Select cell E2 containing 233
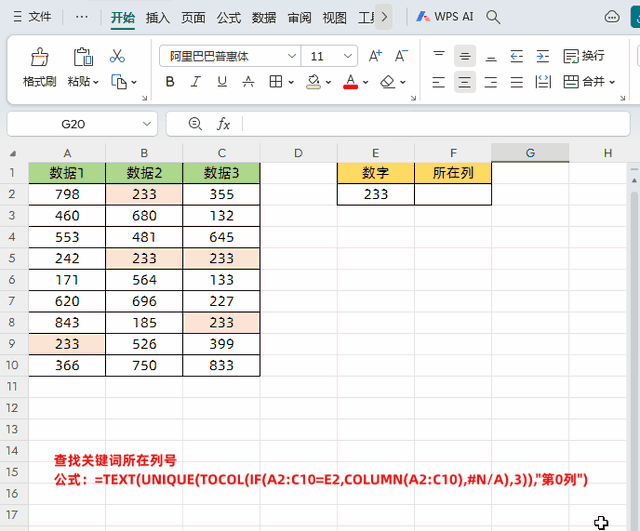This screenshot has height=531, width=640. tap(376, 194)
